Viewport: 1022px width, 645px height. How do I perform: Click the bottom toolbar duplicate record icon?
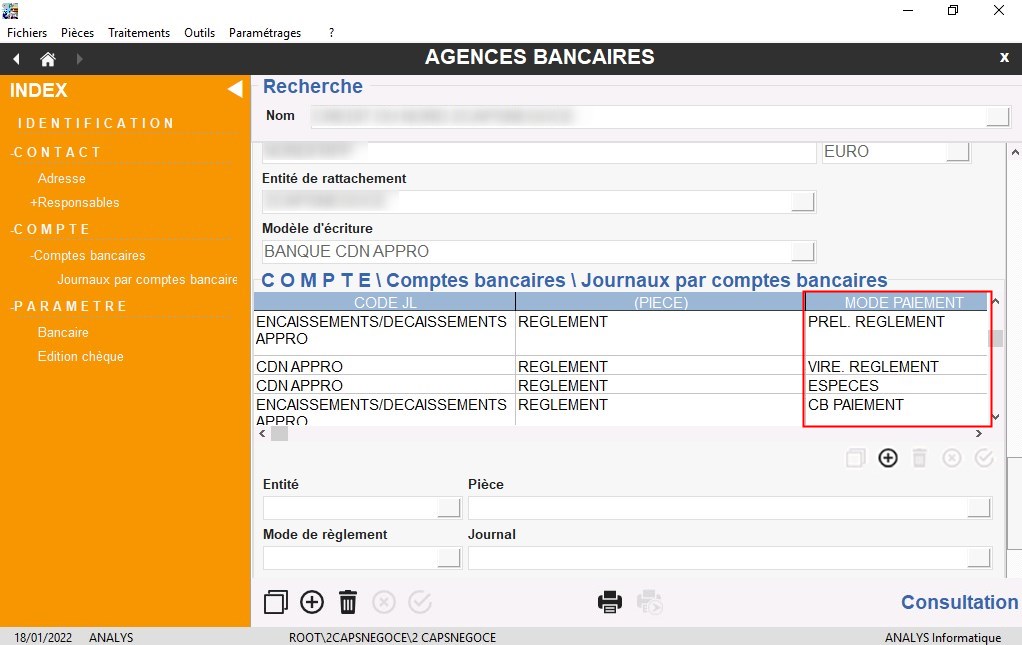[276, 602]
